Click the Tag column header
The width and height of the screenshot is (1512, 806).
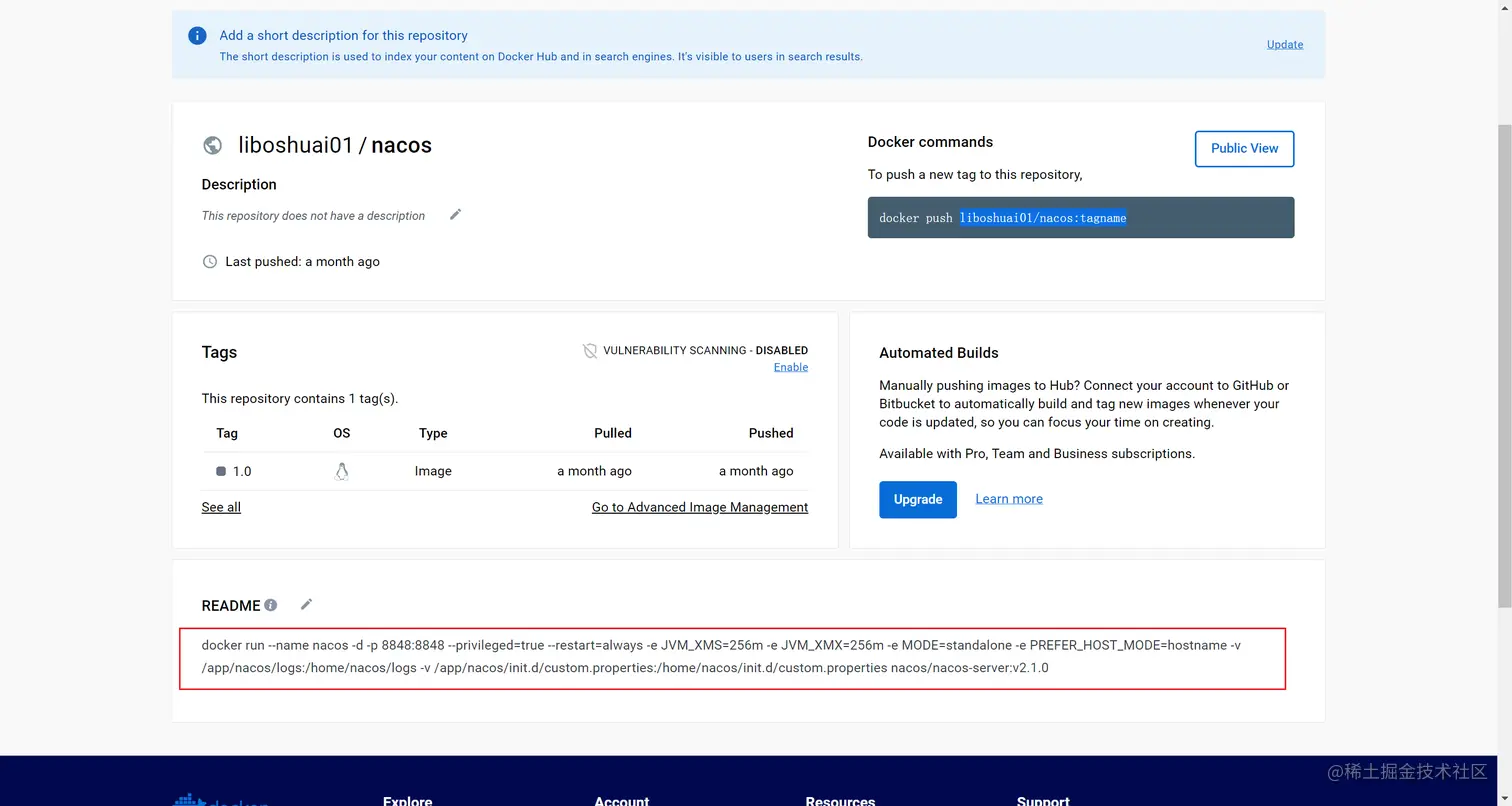227,433
